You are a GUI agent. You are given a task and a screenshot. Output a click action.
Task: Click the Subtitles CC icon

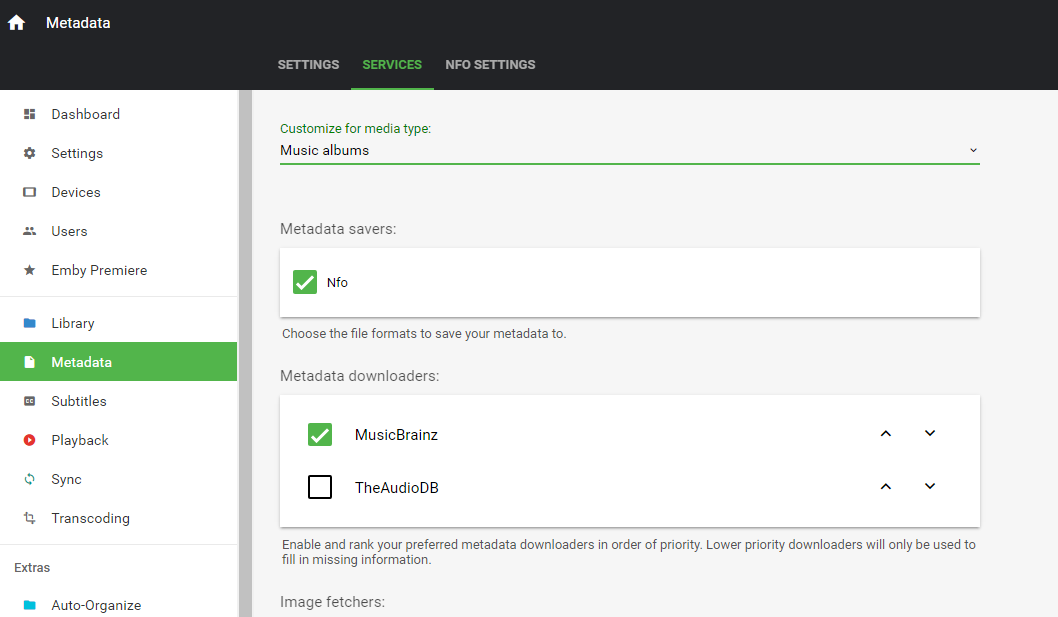pyautogui.click(x=30, y=401)
